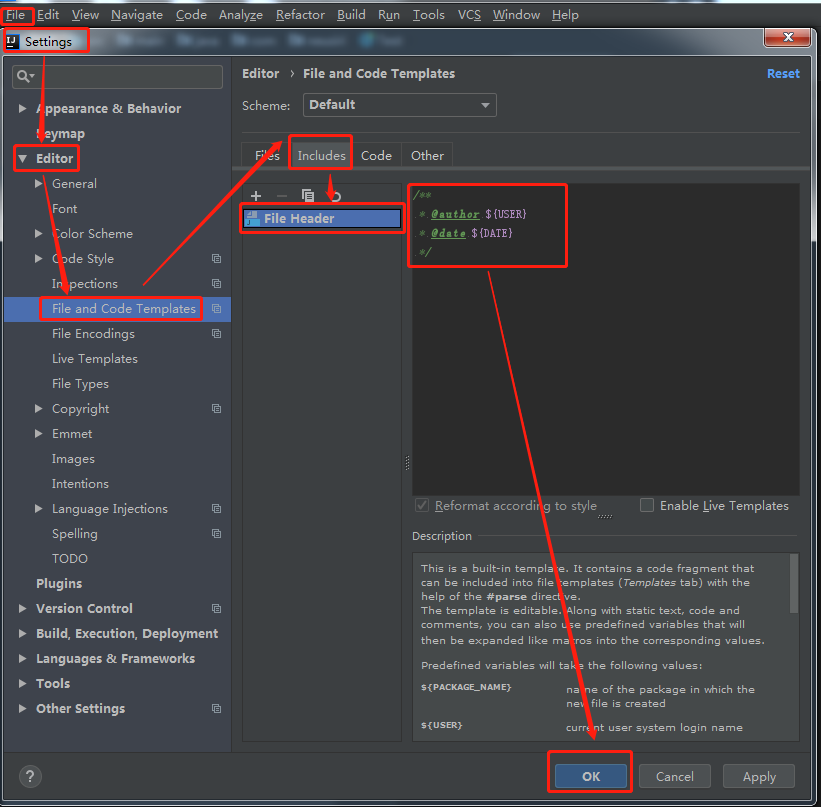The width and height of the screenshot is (821, 807).
Task: Click the project-level icon next to Code Style
Action: [x=216, y=258]
